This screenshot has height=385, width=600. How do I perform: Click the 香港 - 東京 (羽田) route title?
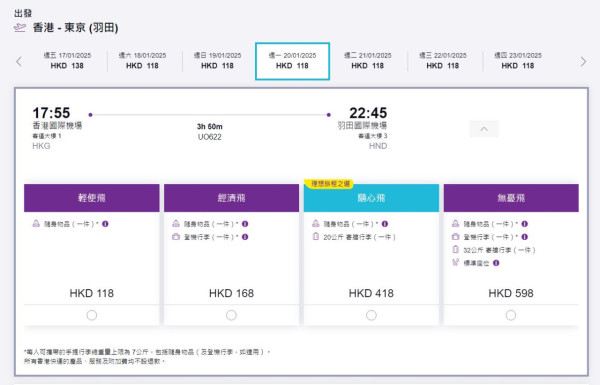tap(75, 28)
